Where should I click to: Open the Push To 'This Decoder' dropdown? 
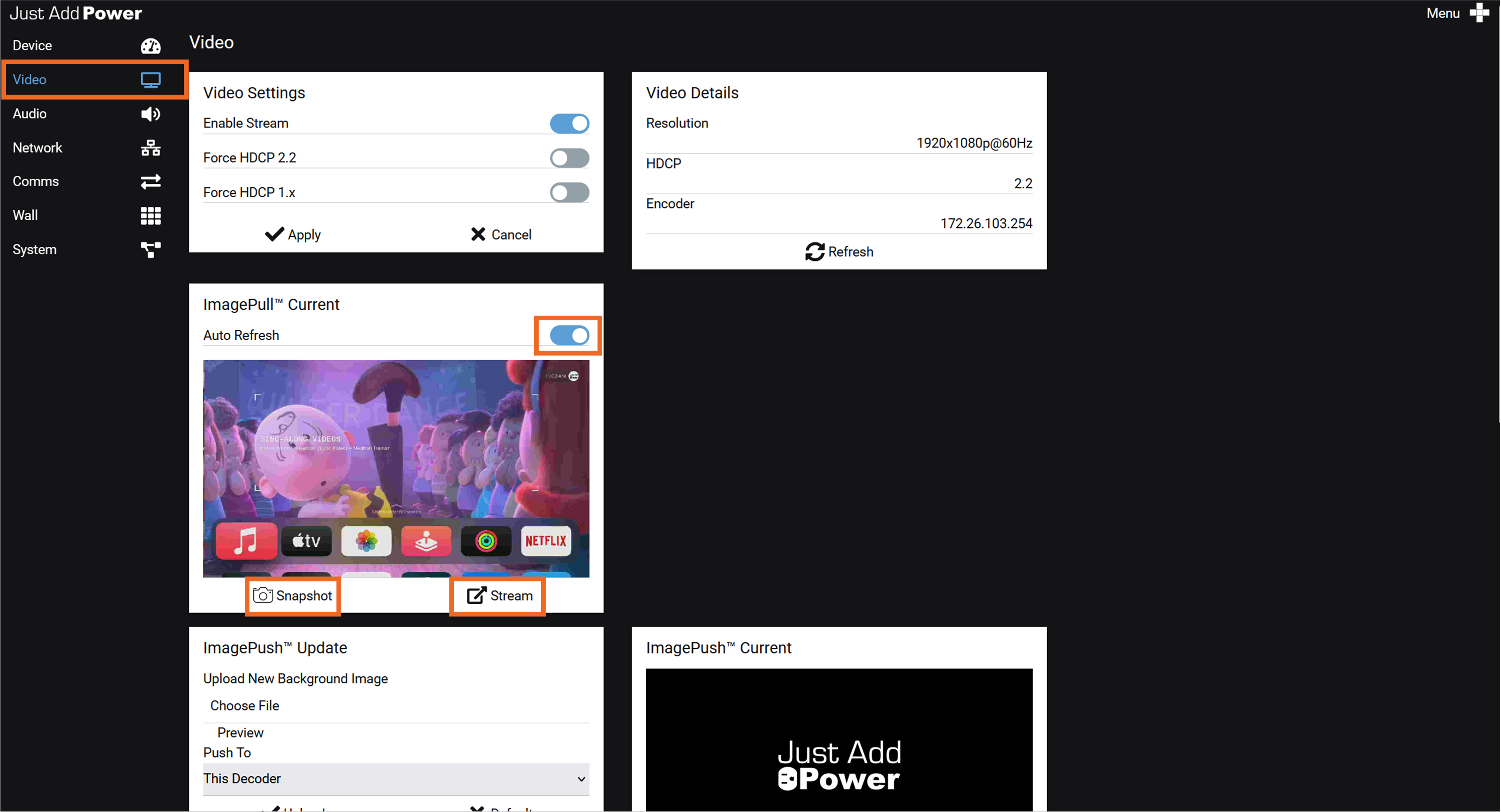tap(396, 779)
